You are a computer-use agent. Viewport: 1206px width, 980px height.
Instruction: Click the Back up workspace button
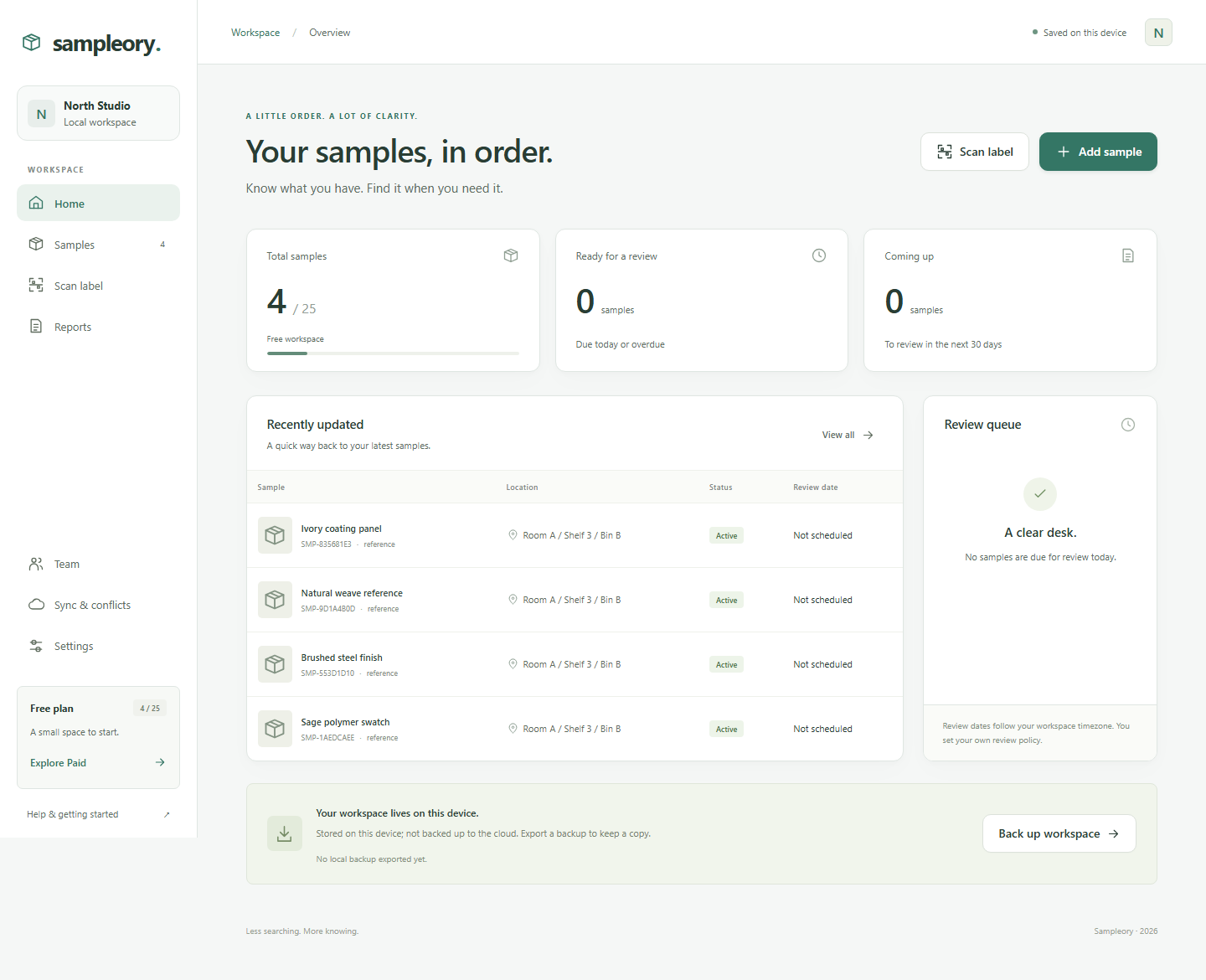[1059, 833]
